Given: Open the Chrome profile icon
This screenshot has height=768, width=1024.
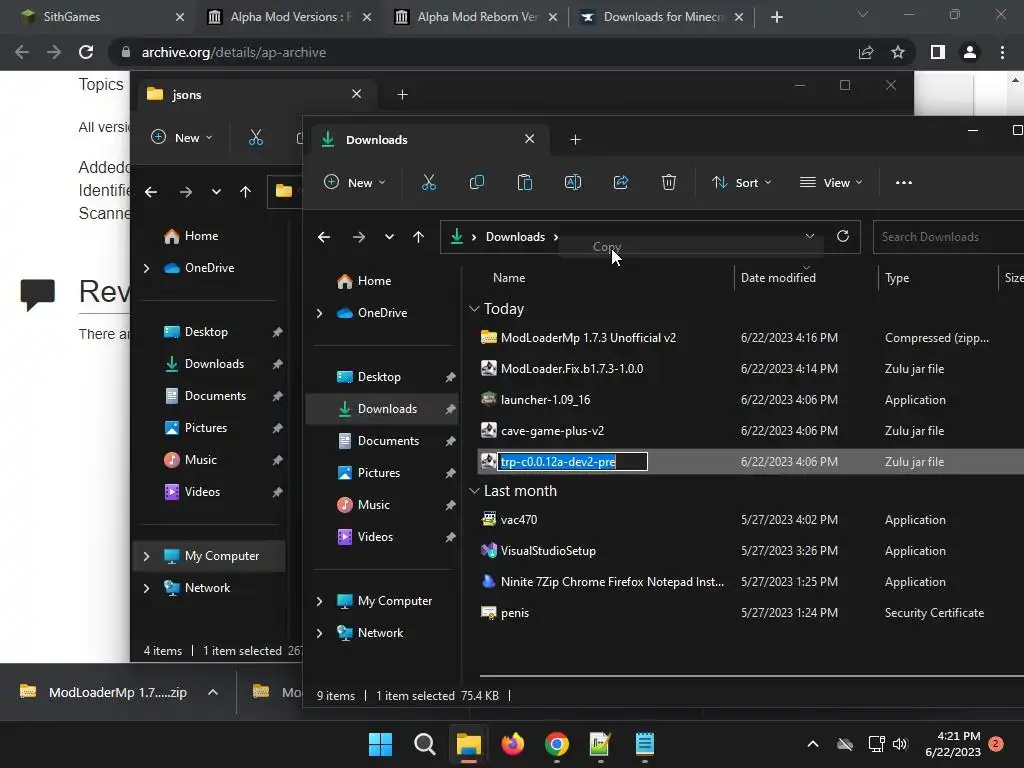Looking at the screenshot, I should coord(970,52).
